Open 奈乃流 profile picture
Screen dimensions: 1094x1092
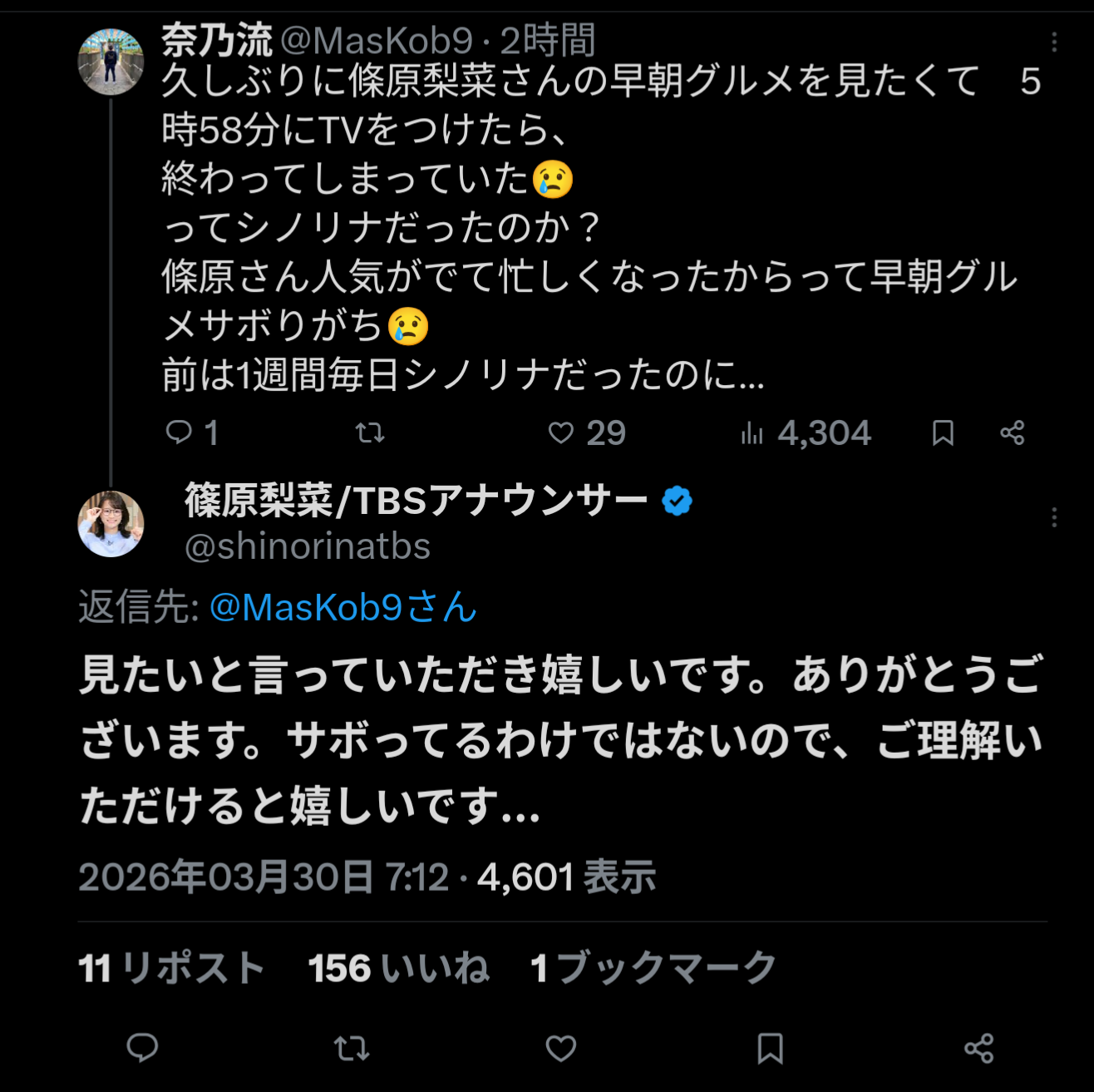point(111,62)
